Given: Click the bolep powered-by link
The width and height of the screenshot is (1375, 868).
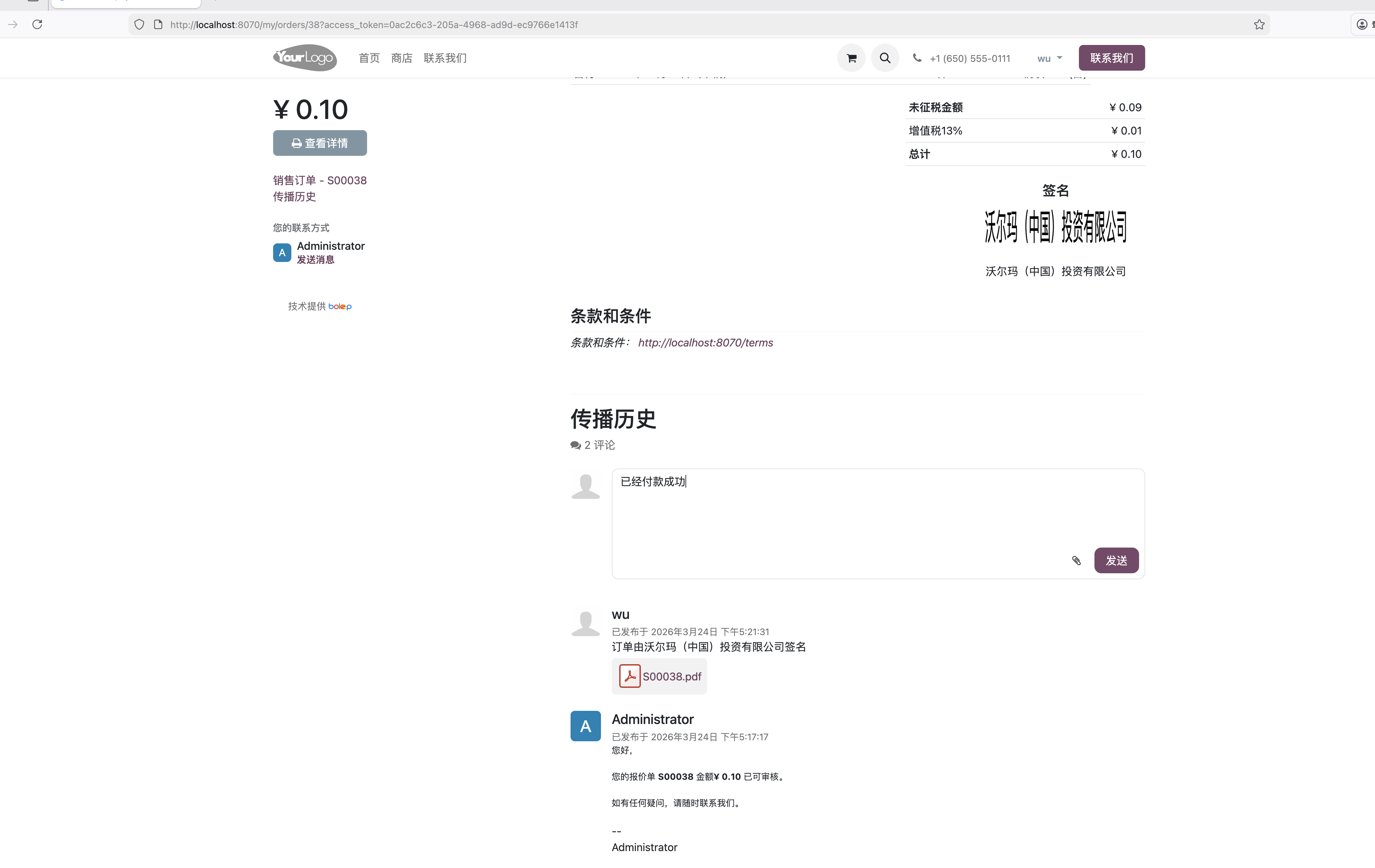Looking at the screenshot, I should 340,307.
